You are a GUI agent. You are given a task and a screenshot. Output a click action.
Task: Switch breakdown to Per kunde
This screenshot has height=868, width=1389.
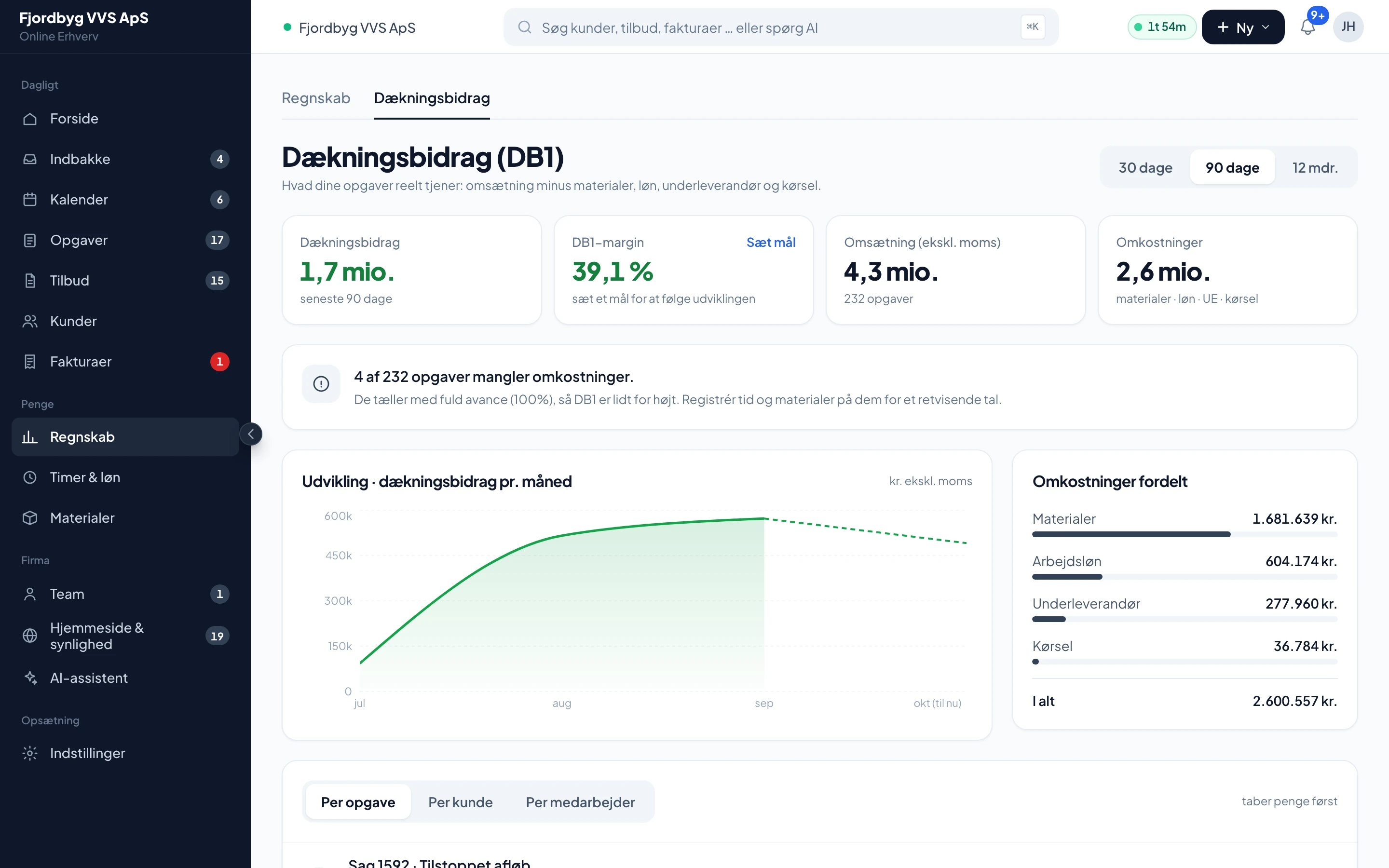pyautogui.click(x=460, y=802)
